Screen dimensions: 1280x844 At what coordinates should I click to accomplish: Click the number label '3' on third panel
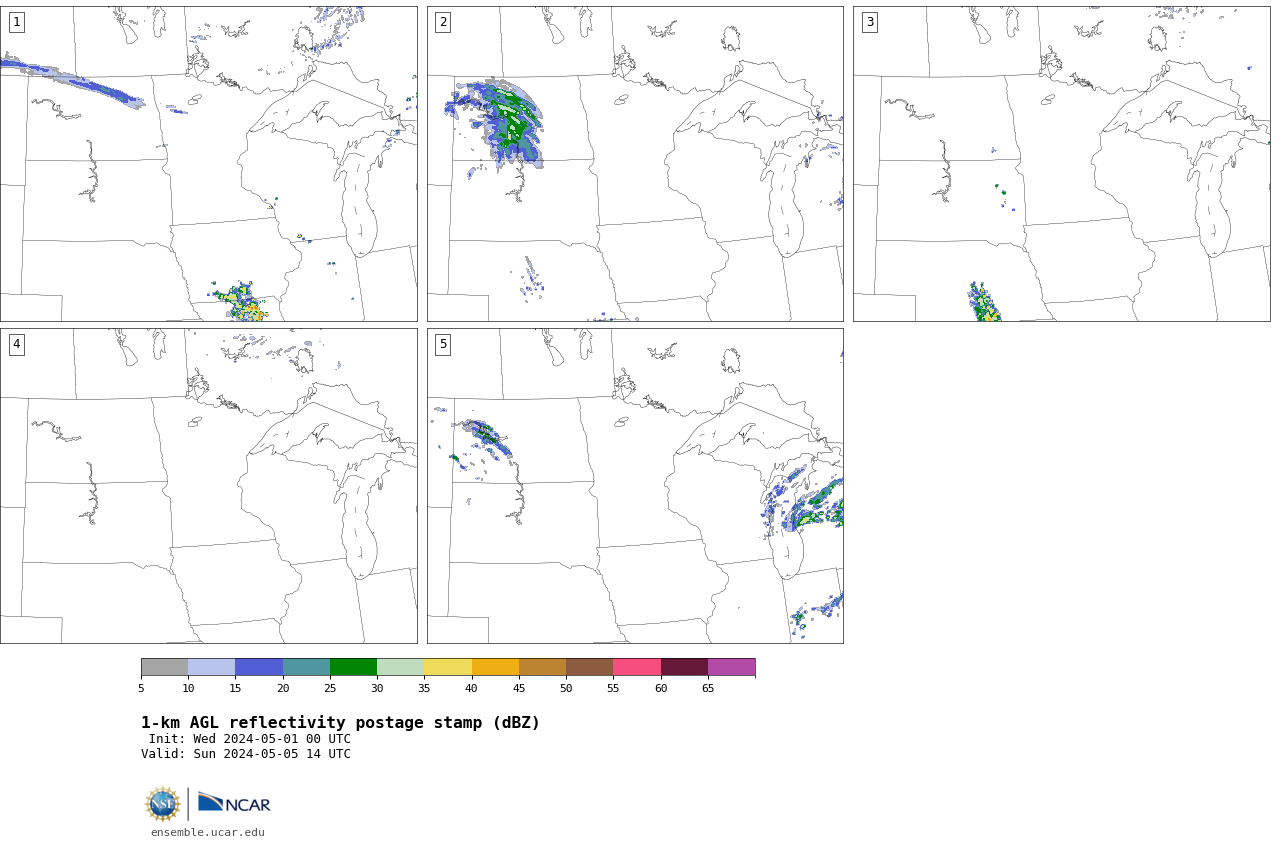[x=869, y=22]
